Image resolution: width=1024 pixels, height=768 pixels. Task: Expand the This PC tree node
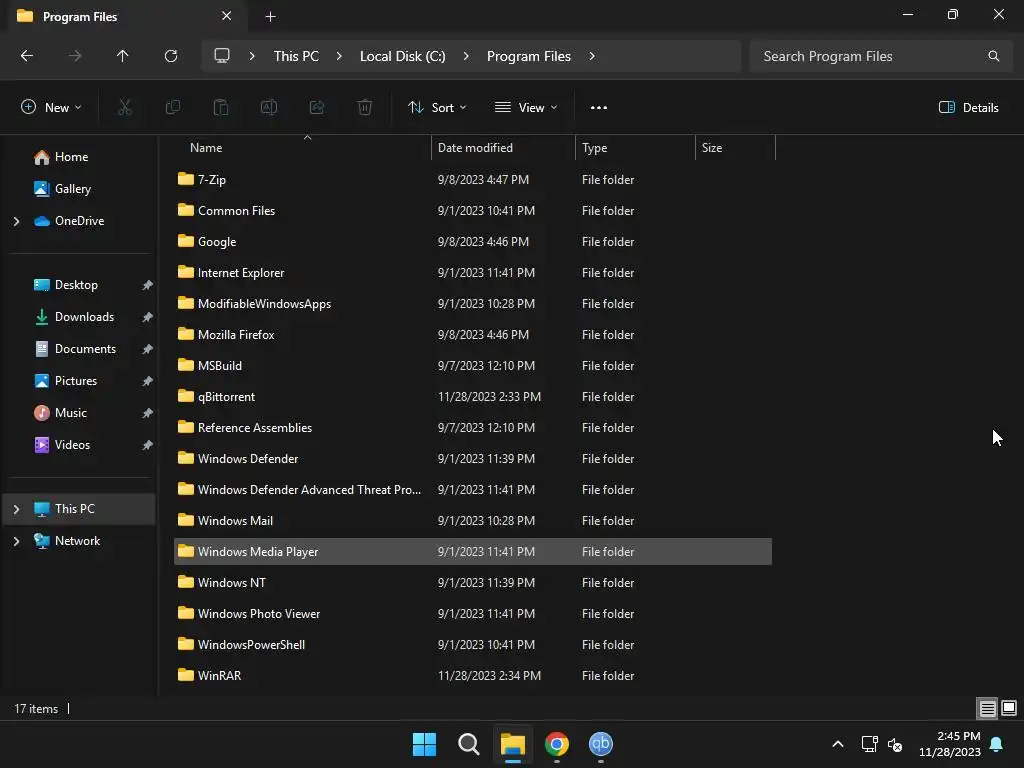tap(16, 509)
